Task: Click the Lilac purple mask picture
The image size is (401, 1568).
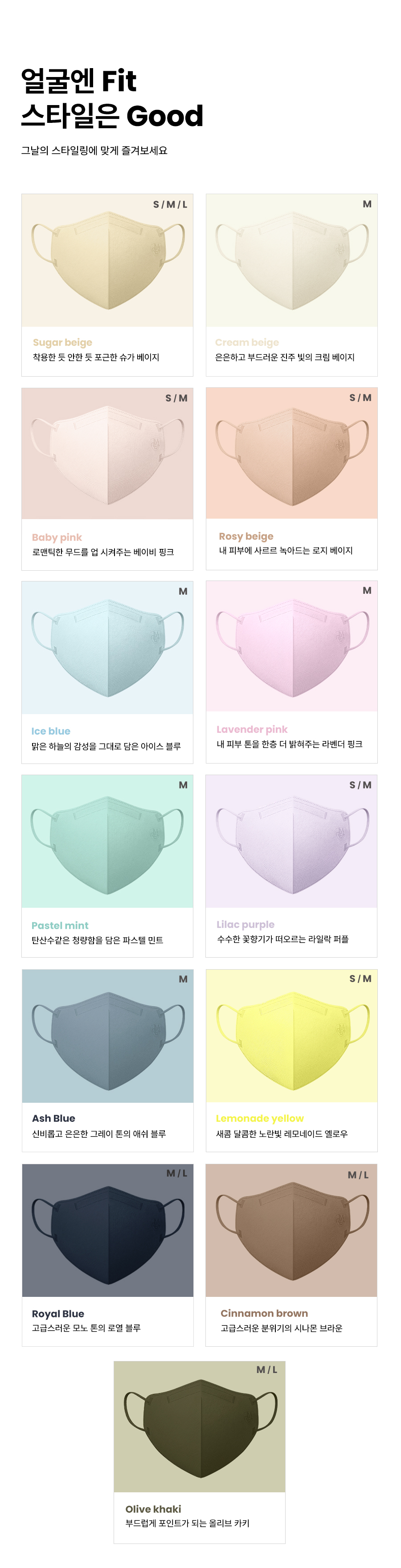Action: tap(291, 842)
